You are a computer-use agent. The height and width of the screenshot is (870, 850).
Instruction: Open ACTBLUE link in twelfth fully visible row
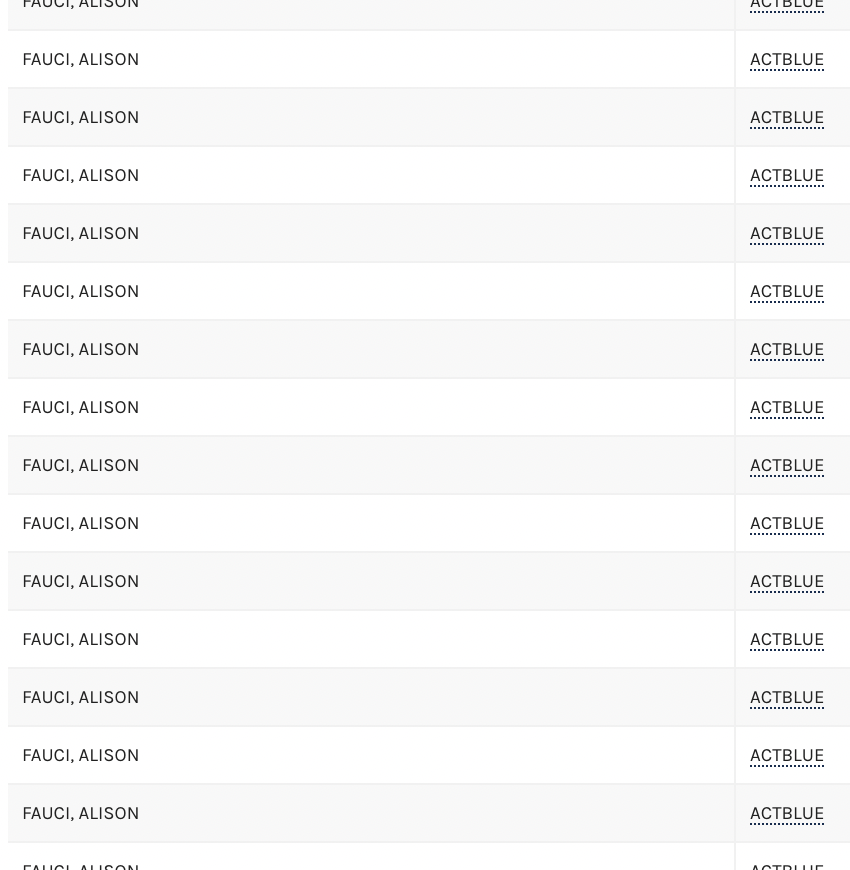pyautogui.click(x=786, y=698)
